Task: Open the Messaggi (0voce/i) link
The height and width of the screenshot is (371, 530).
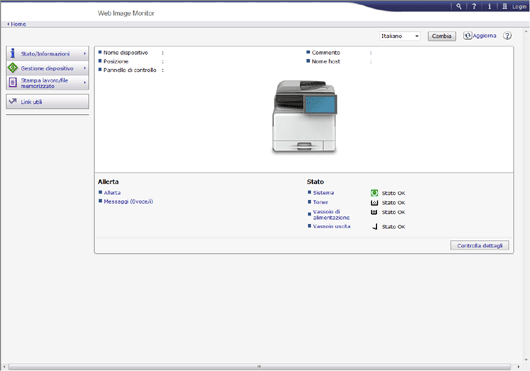Action: [x=128, y=201]
